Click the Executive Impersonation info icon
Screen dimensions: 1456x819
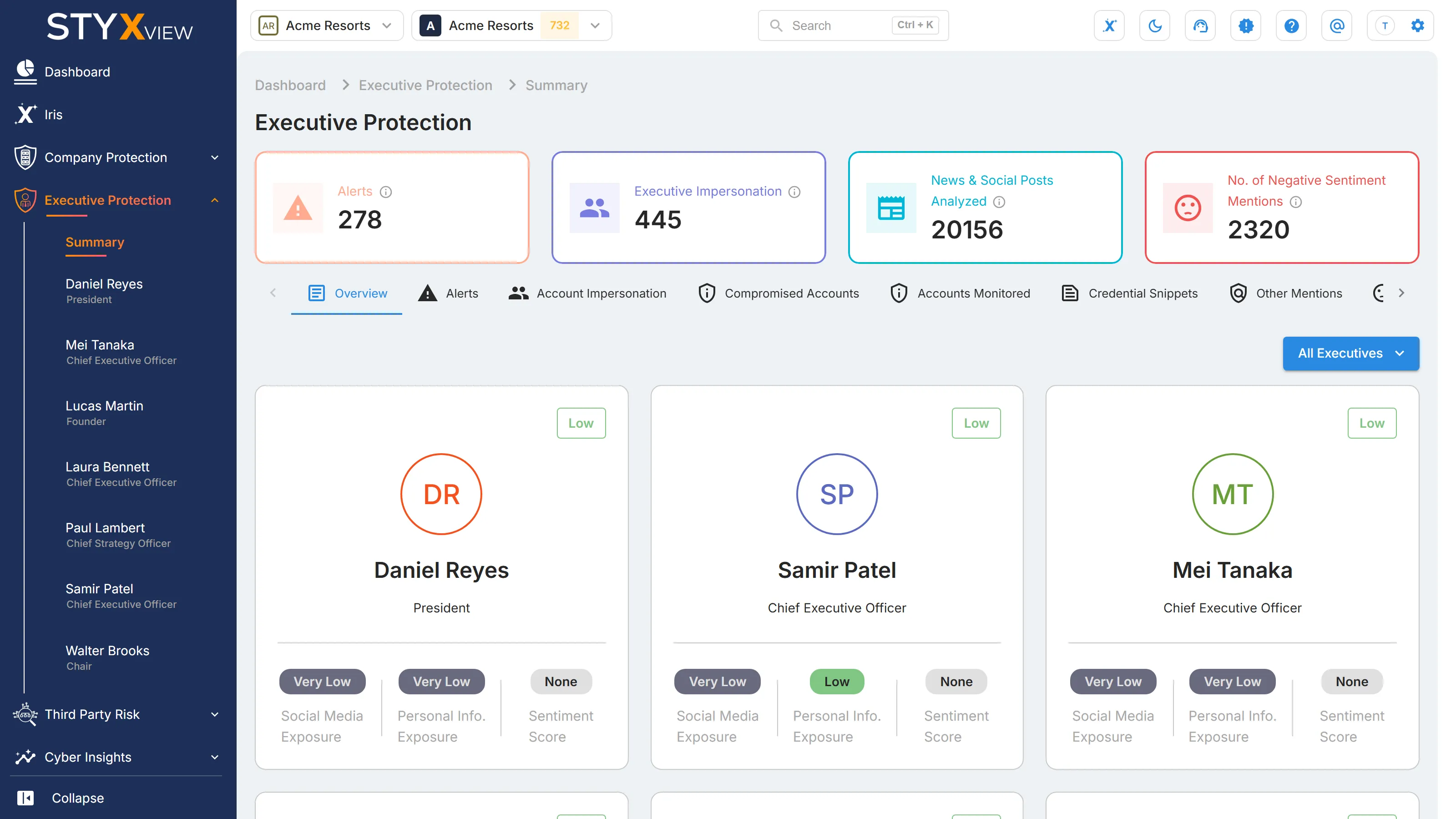(794, 192)
